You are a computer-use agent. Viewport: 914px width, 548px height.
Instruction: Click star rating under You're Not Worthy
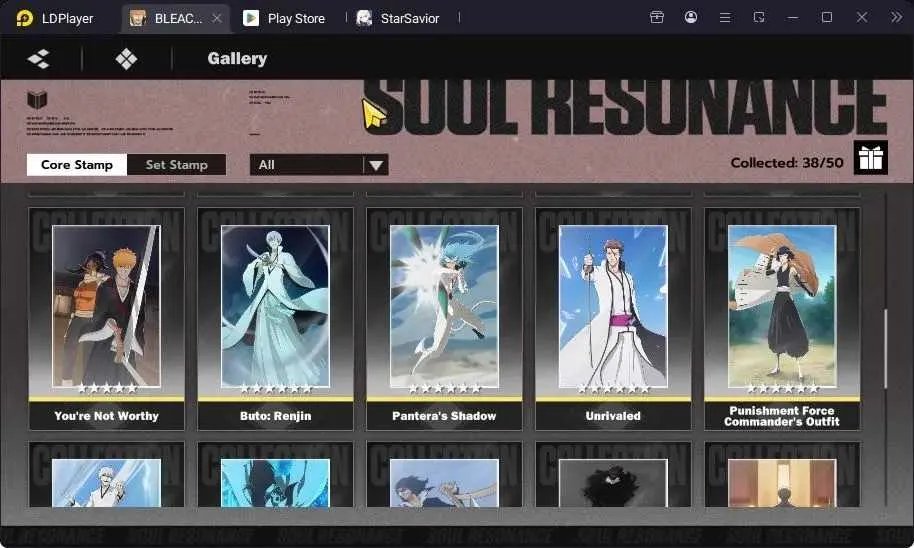point(107,388)
